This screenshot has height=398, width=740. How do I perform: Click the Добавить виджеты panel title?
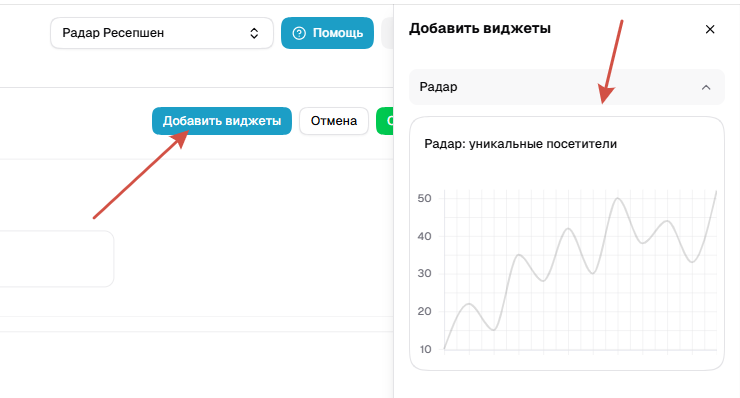pyautogui.click(x=480, y=28)
